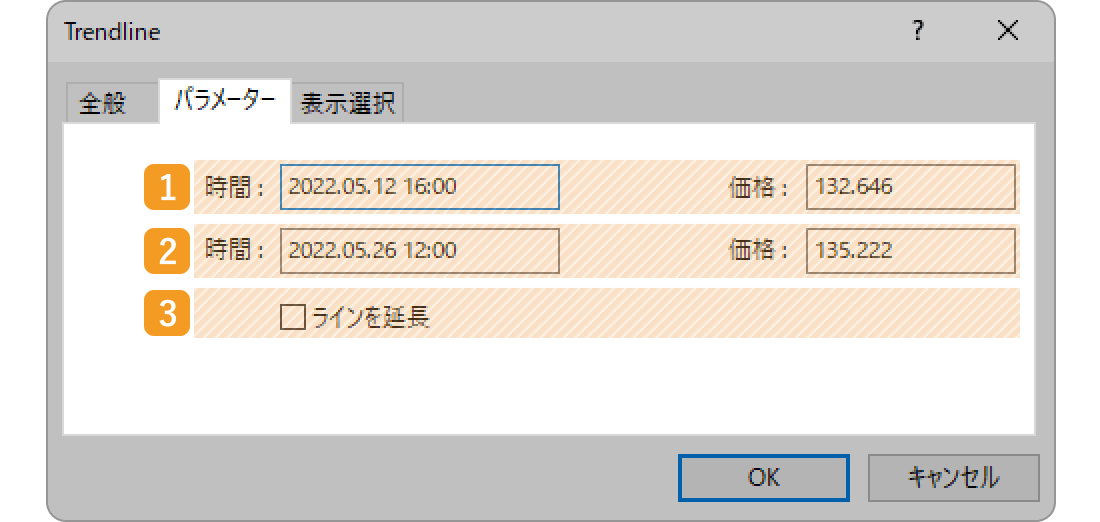
Task: Switch to the 全般 tab
Action: [102, 104]
